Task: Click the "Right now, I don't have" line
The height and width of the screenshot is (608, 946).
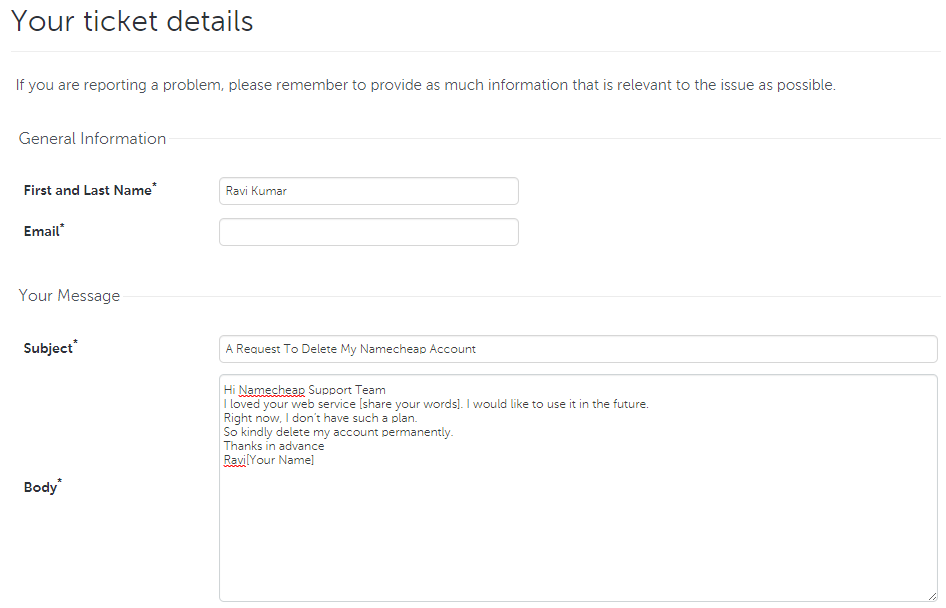Action: [320, 418]
